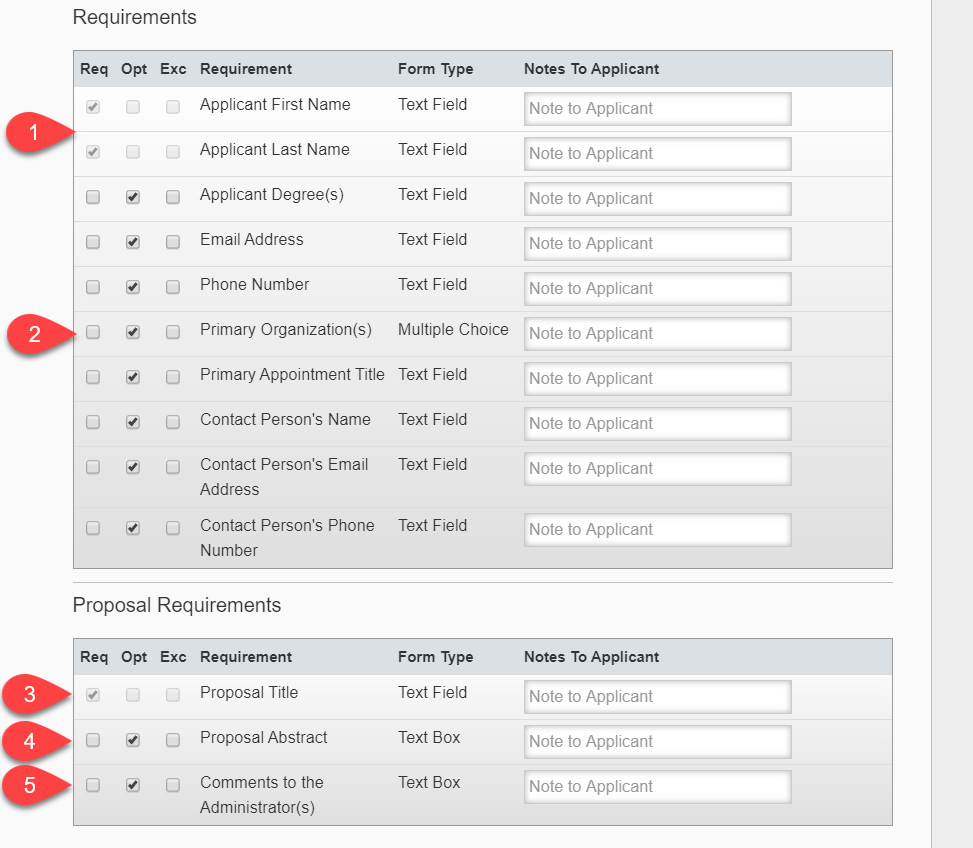Focus the note field for Email Address

click(658, 244)
